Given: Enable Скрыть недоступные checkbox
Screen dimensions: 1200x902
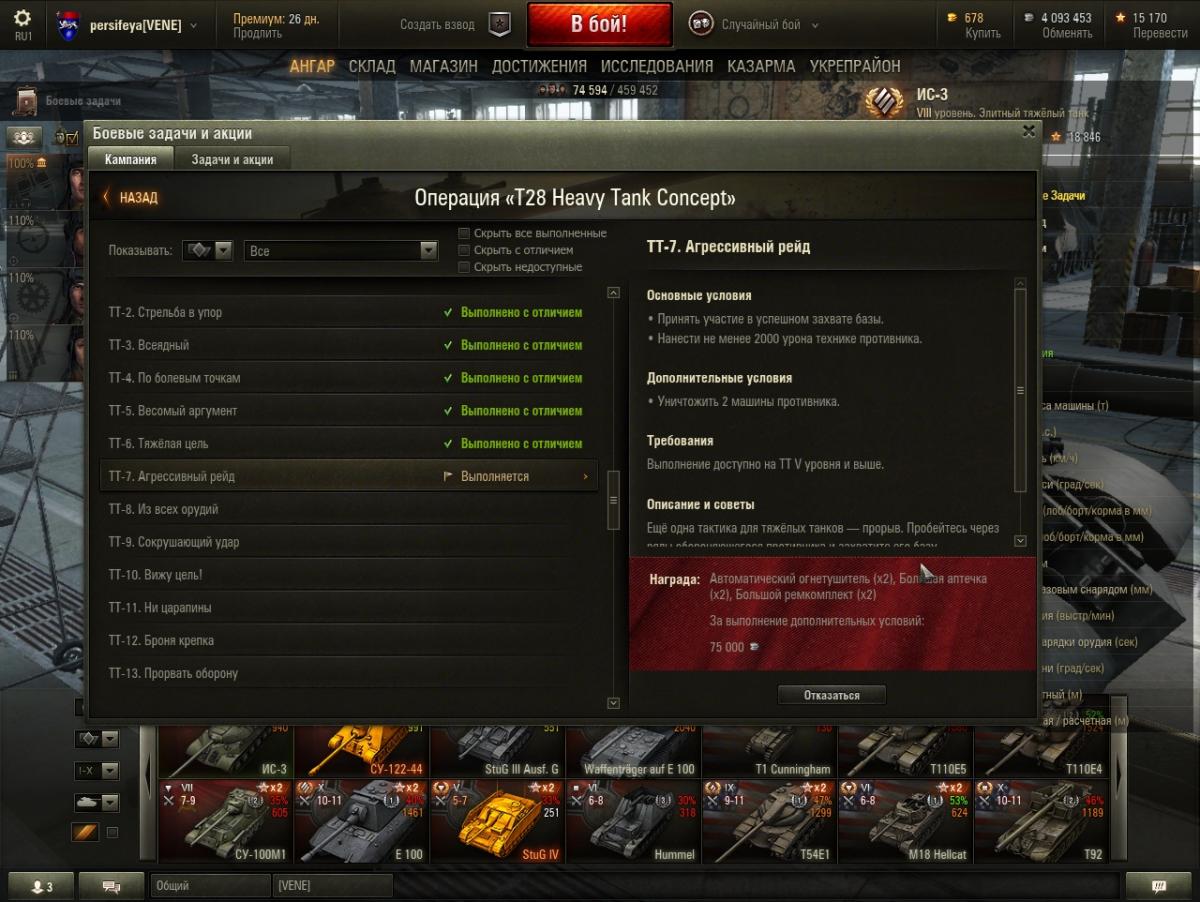Looking at the screenshot, I should (464, 267).
